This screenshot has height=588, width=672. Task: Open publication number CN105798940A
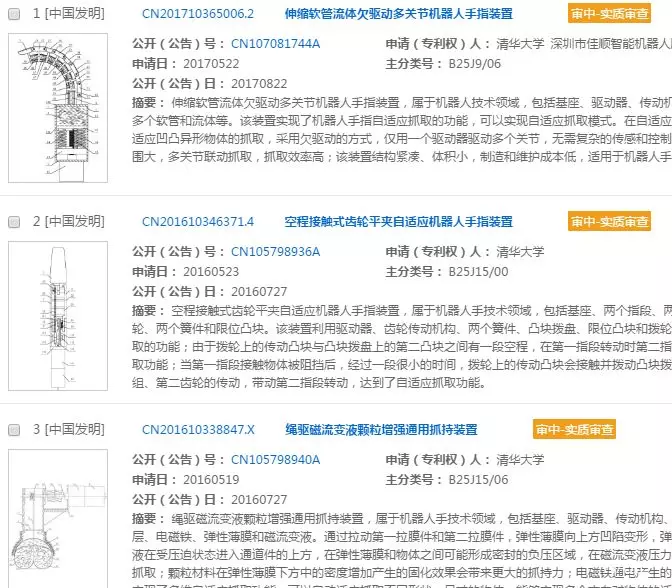click(x=275, y=459)
